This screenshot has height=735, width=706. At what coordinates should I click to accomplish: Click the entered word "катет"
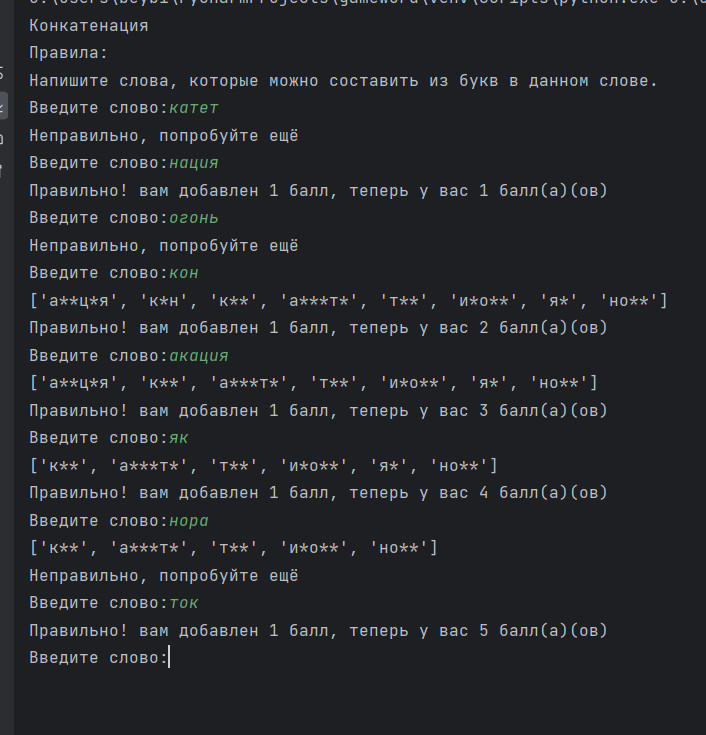pyautogui.click(x=194, y=108)
